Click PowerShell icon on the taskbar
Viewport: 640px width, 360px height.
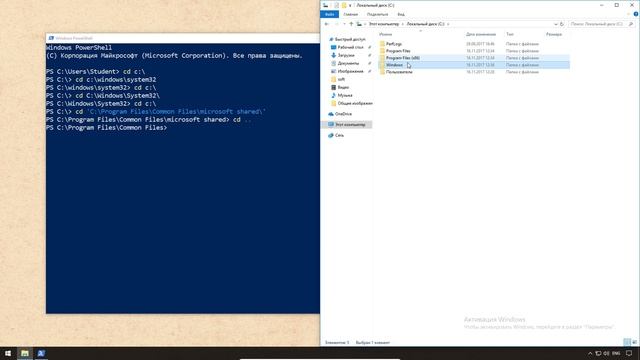point(41,353)
